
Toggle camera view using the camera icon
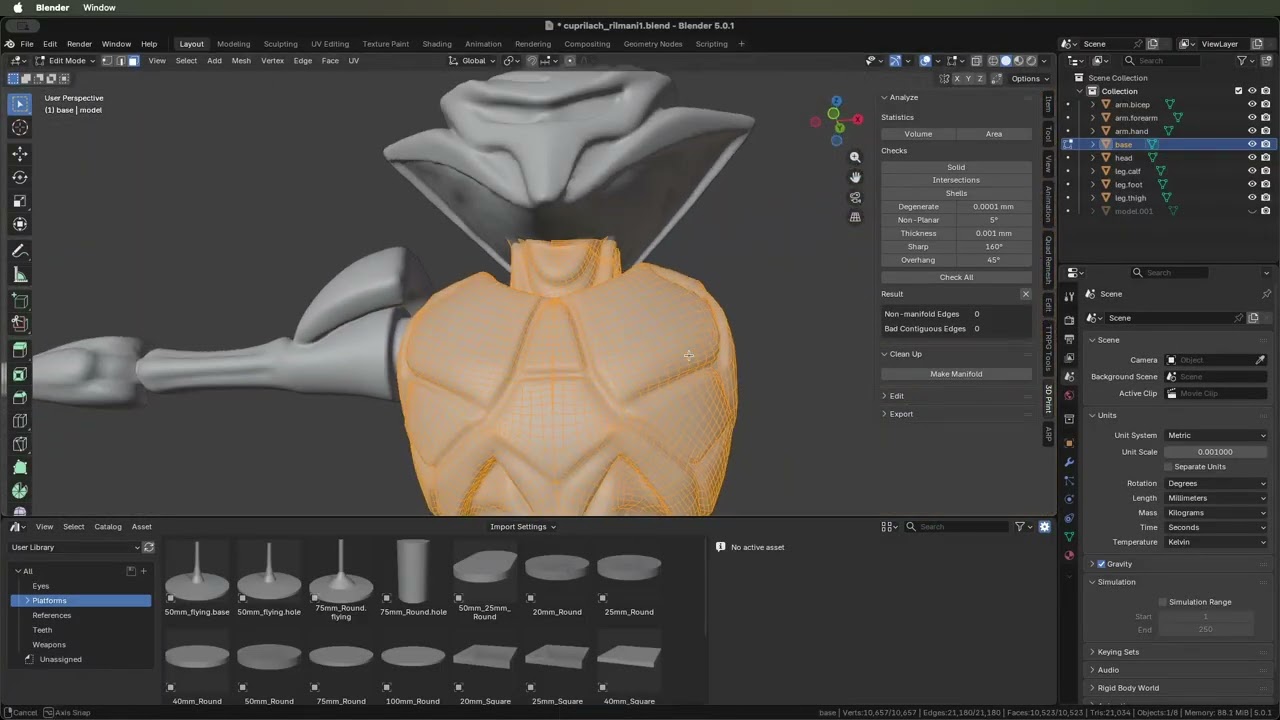[855, 197]
